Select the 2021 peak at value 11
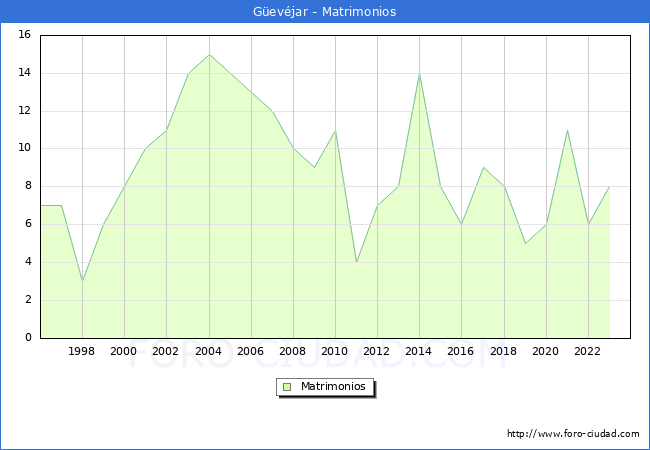The height and width of the screenshot is (450, 650). tap(567, 130)
